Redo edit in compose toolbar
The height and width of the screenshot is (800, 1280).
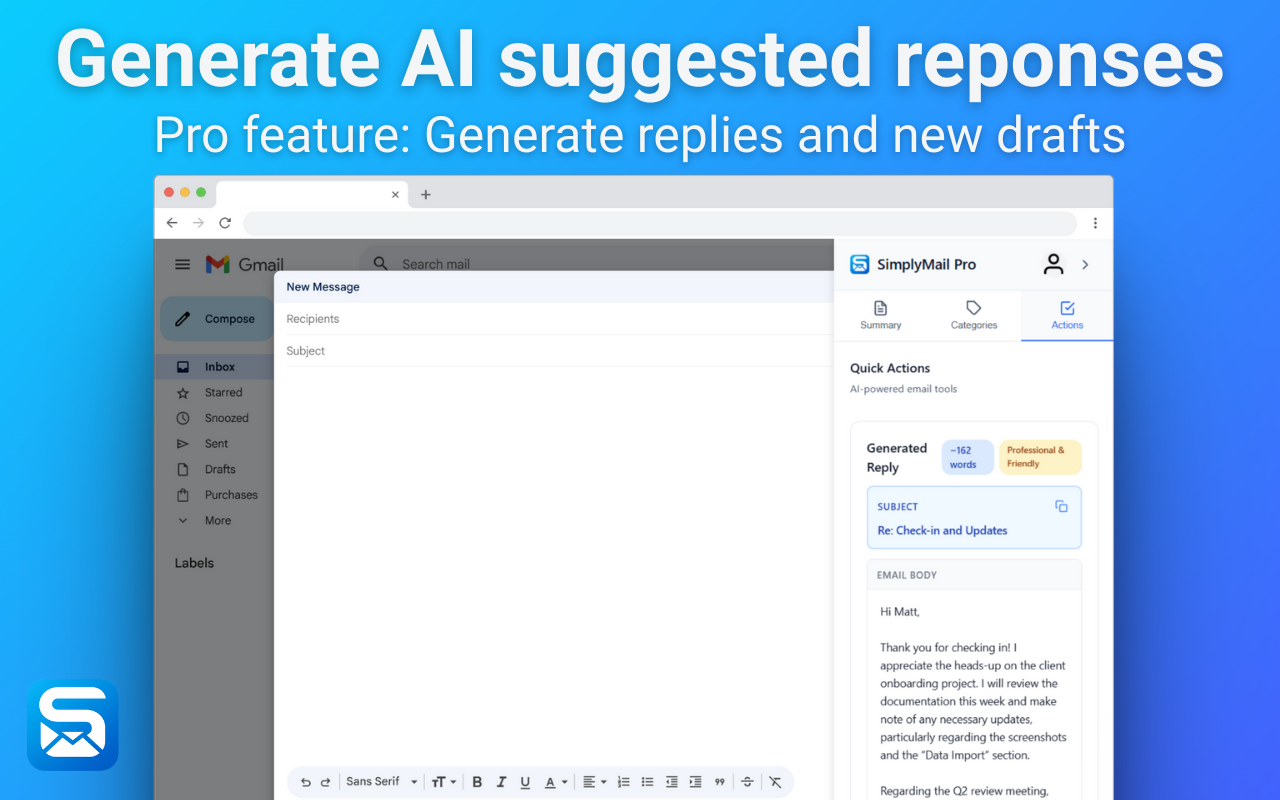(325, 782)
